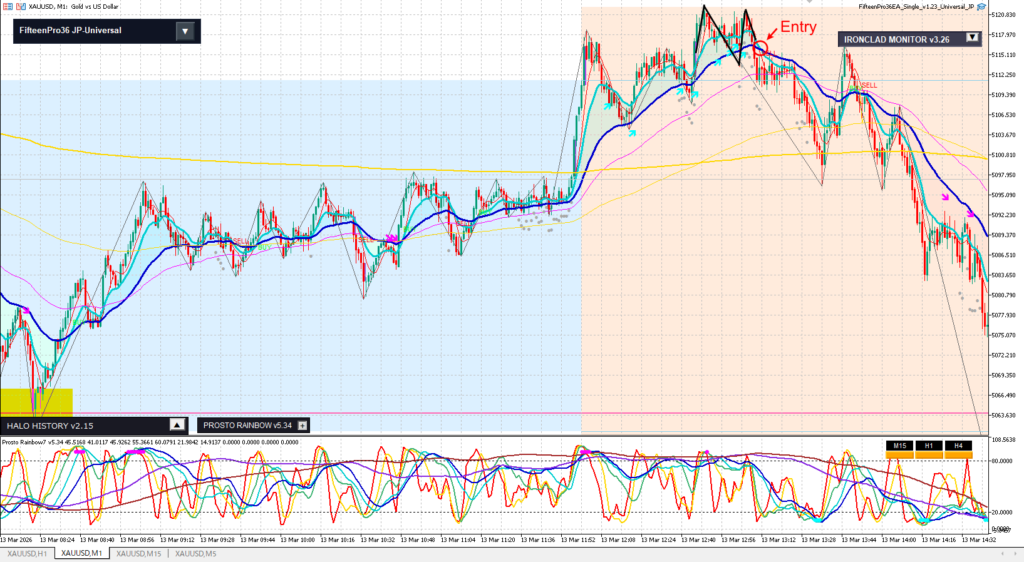Viewport: 1024px width, 562px height.
Task: Switch to the XAUUSD,M15 chart tab
Action: pyautogui.click(x=138, y=553)
